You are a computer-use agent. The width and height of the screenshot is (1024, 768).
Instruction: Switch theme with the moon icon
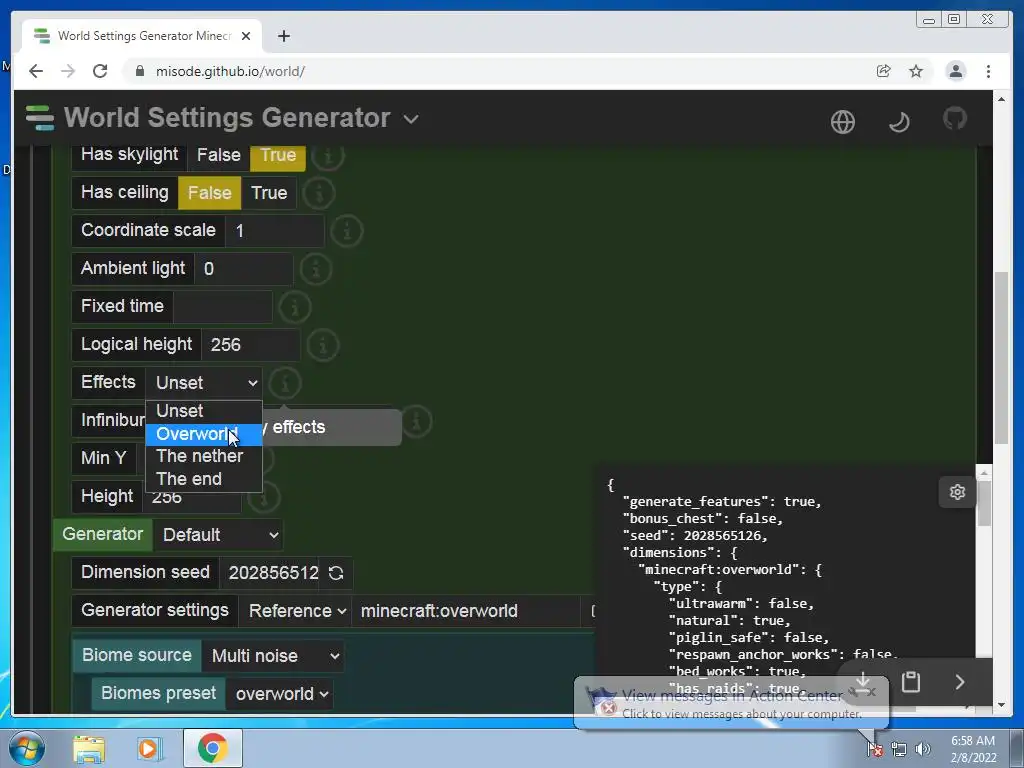point(899,121)
